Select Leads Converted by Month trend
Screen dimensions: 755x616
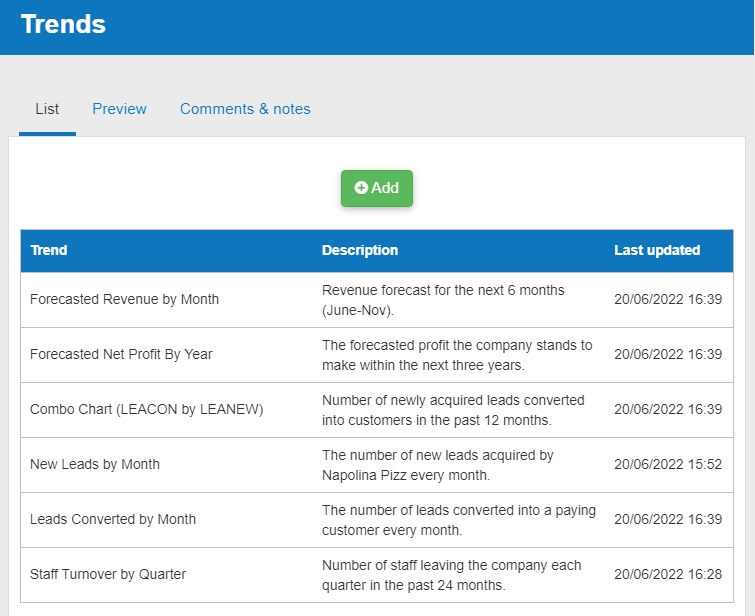coord(113,519)
